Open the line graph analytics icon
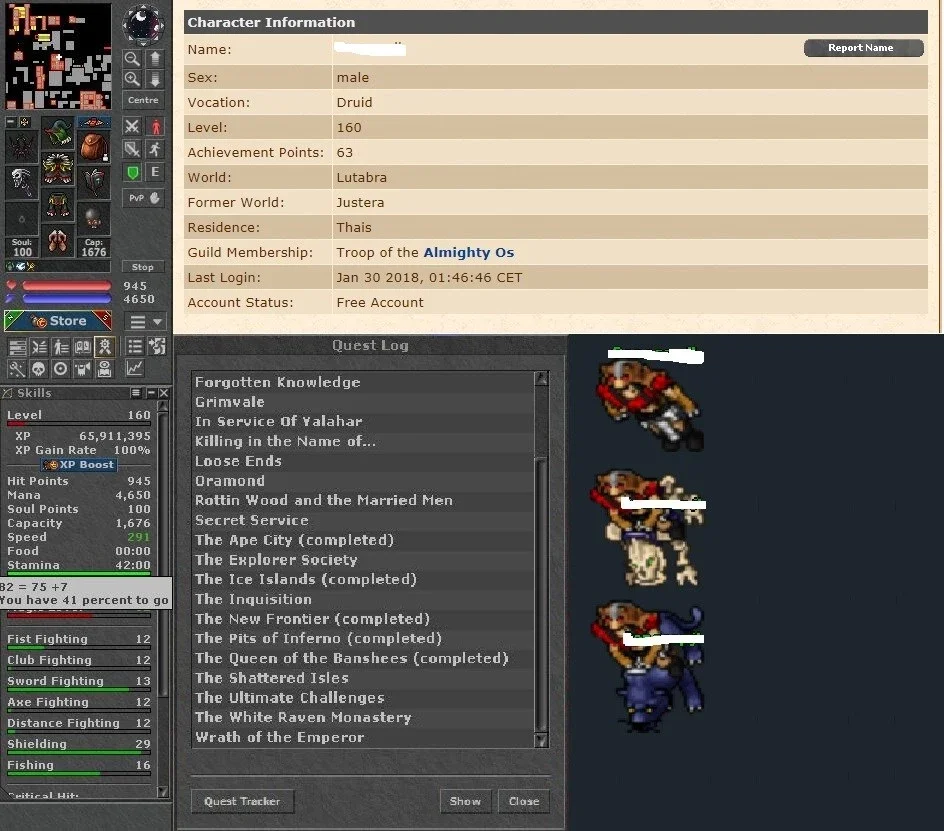944x831 pixels. point(135,368)
